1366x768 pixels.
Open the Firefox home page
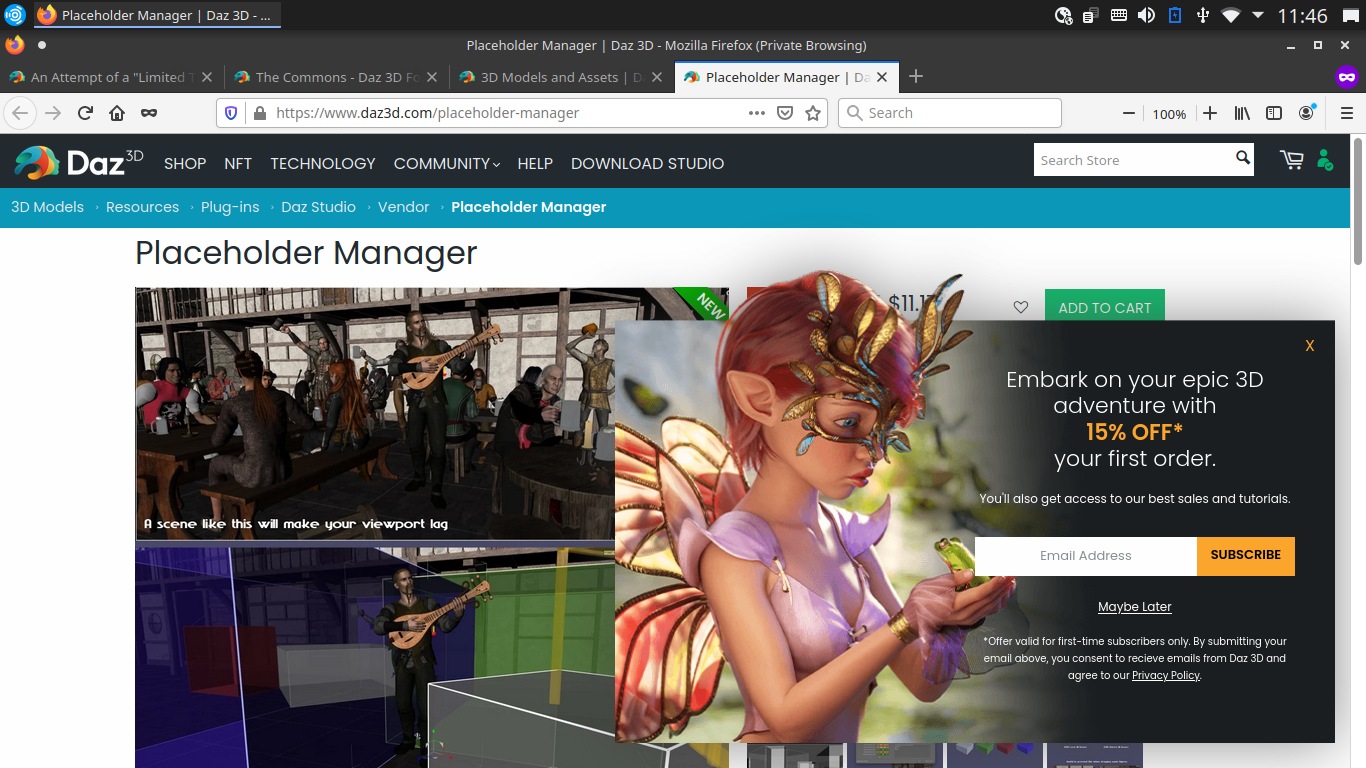click(117, 113)
